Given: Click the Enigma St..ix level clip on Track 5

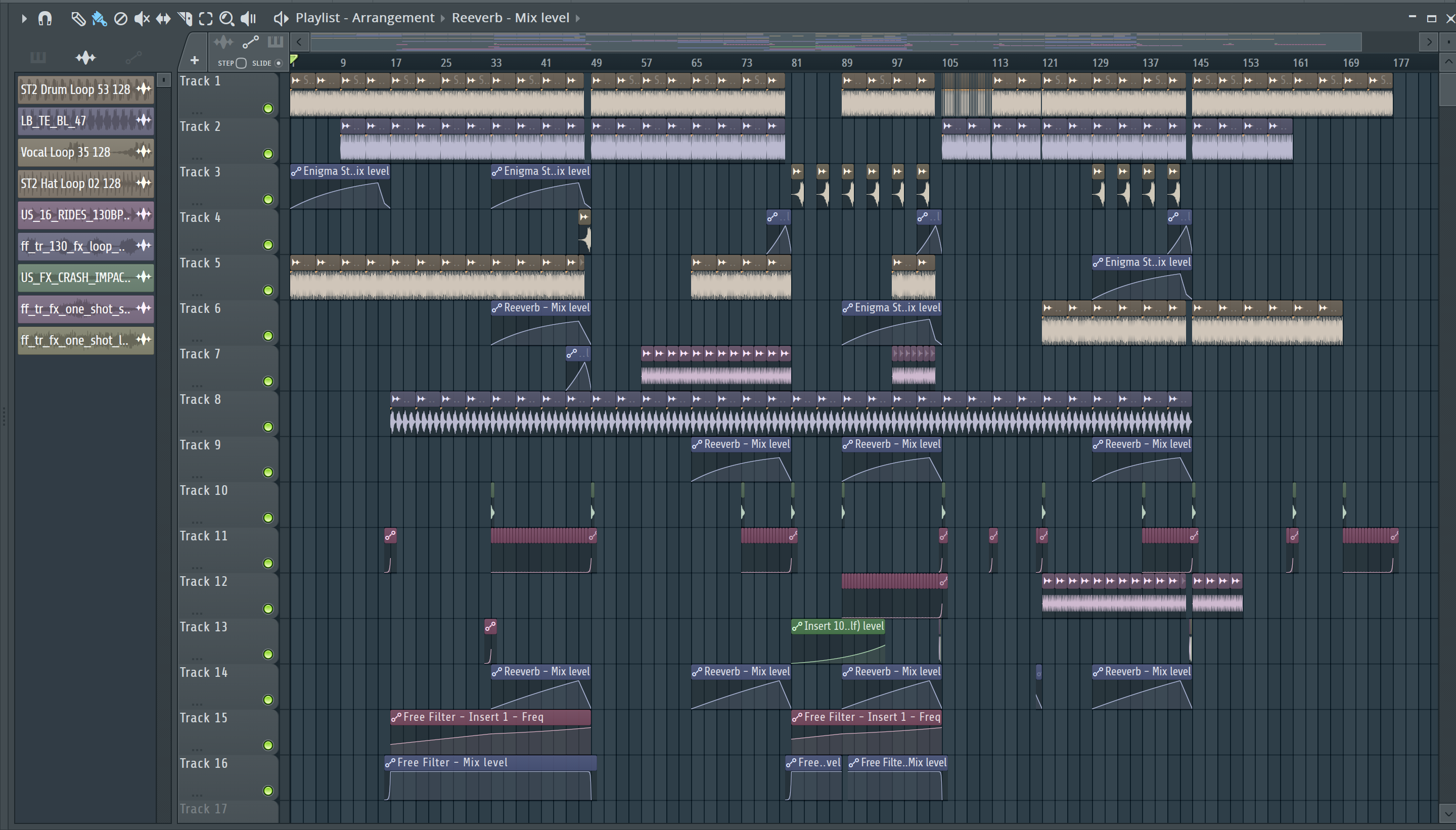Looking at the screenshot, I should coord(1142,278).
